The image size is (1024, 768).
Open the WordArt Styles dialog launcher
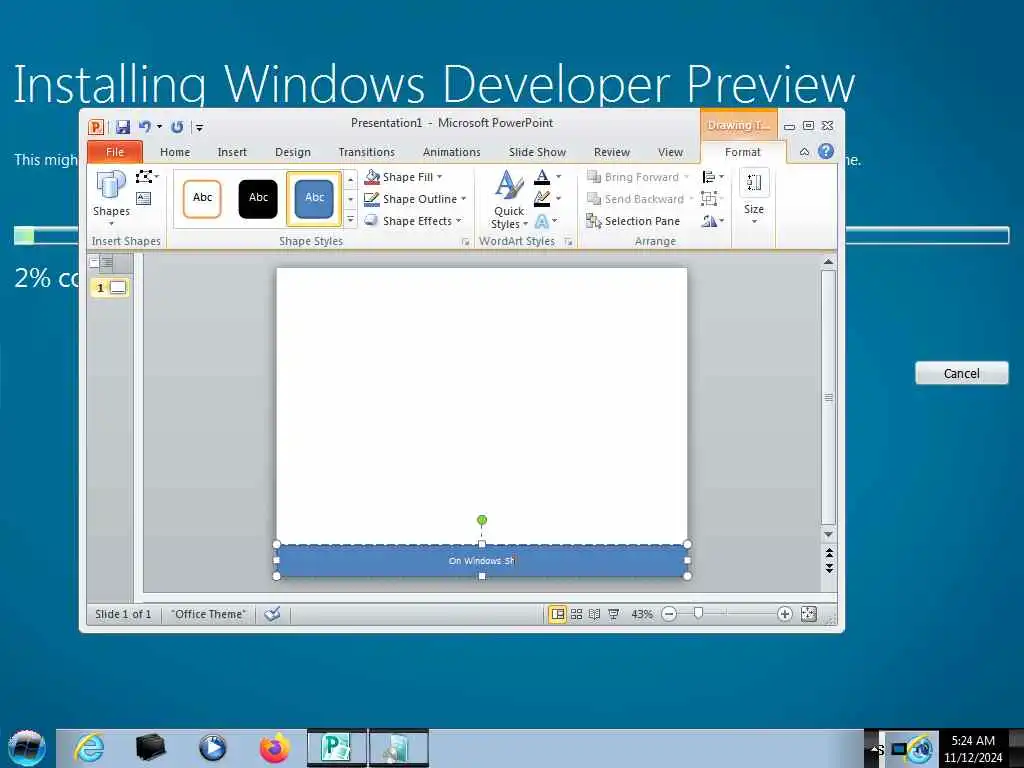pos(568,242)
